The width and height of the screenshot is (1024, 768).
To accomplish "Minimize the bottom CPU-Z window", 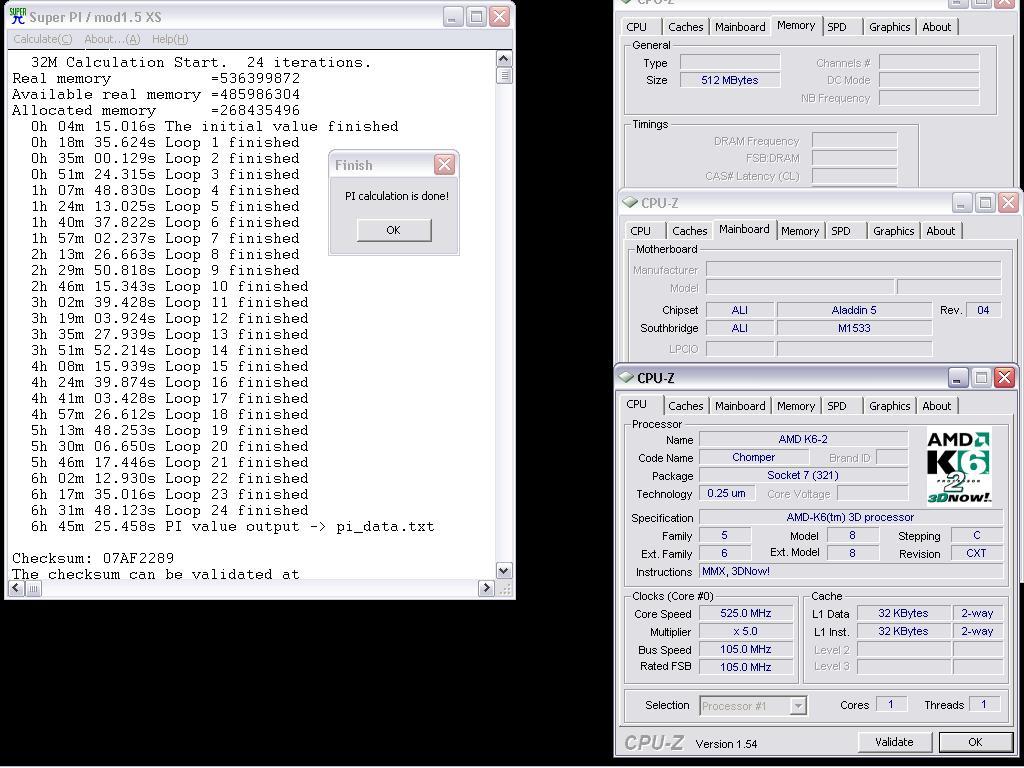I will pyautogui.click(x=957, y=377).
